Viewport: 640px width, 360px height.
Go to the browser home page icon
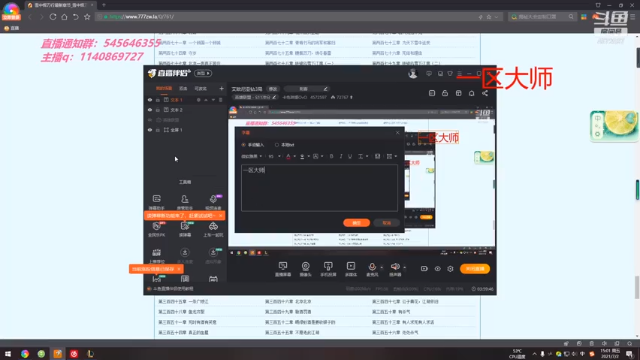[64, 17]
